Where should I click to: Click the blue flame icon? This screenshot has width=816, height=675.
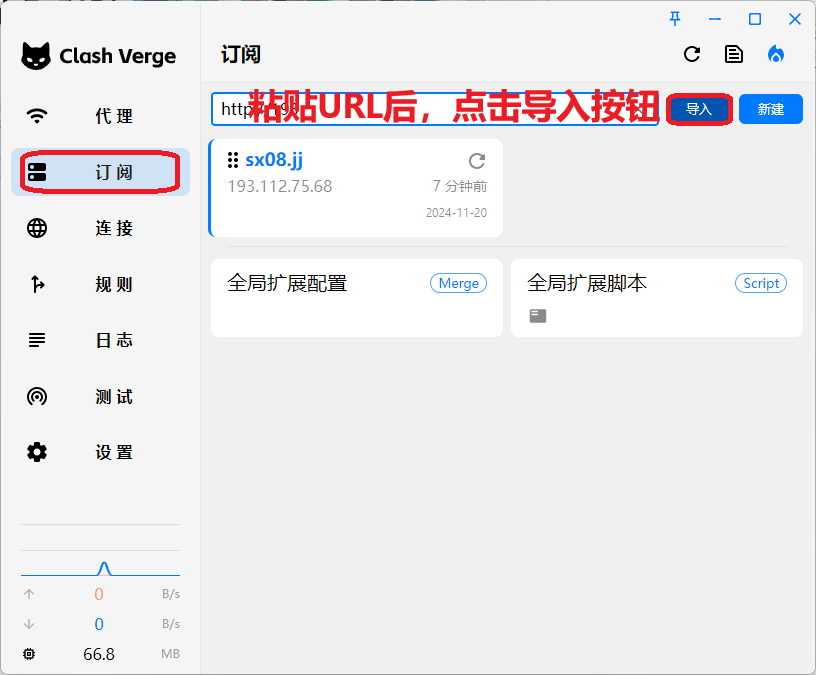point(776,55)
